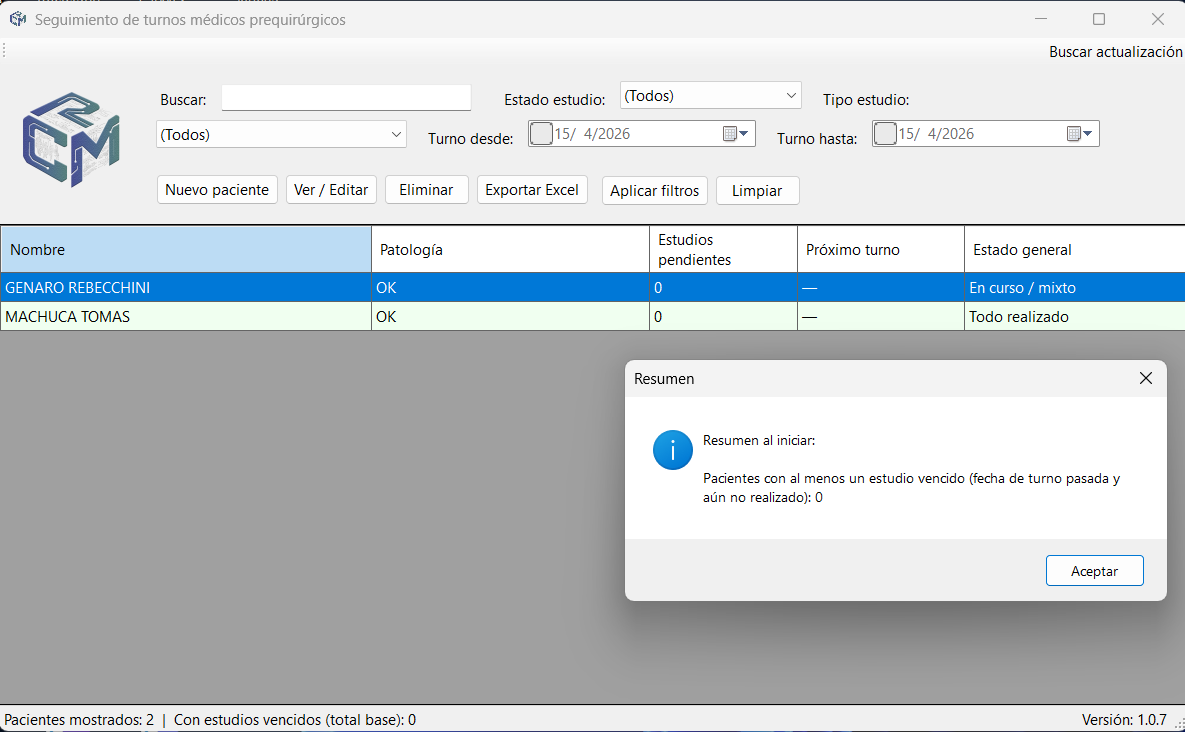
Task: Click the Ver / Editar button
Action: [x=331, y=190]
